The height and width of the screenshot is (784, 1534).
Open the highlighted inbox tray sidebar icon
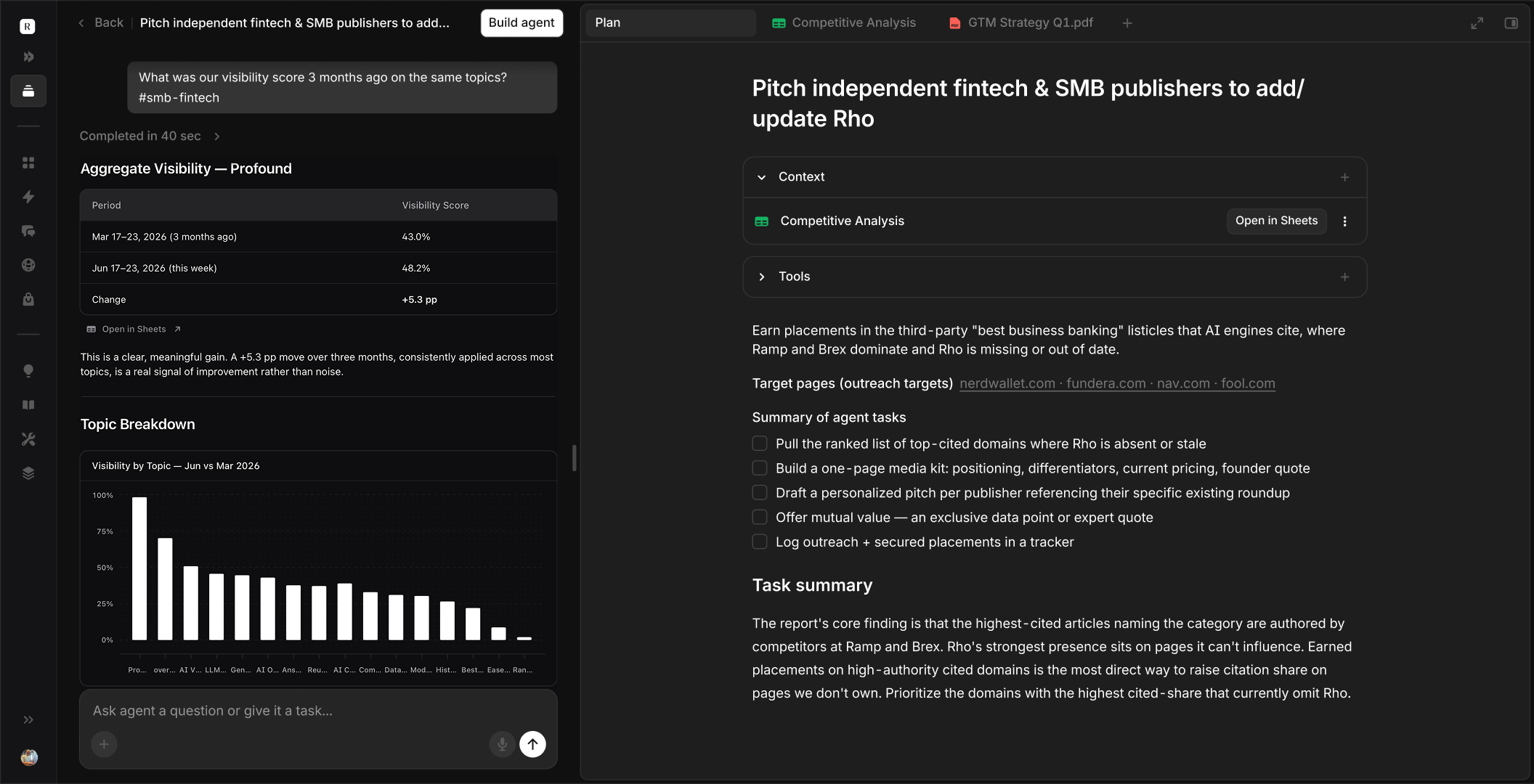[28, 91]
